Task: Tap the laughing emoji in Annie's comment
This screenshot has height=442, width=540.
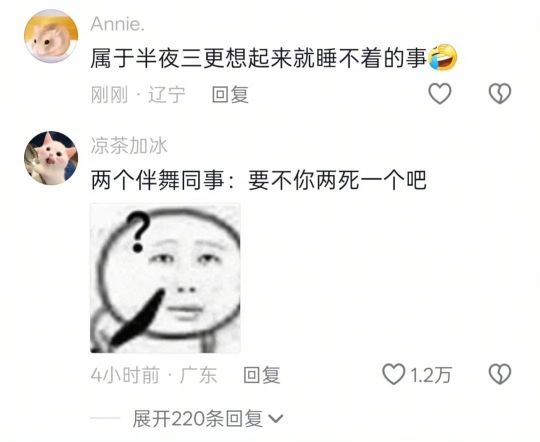Action: click(x=443, y=58)
